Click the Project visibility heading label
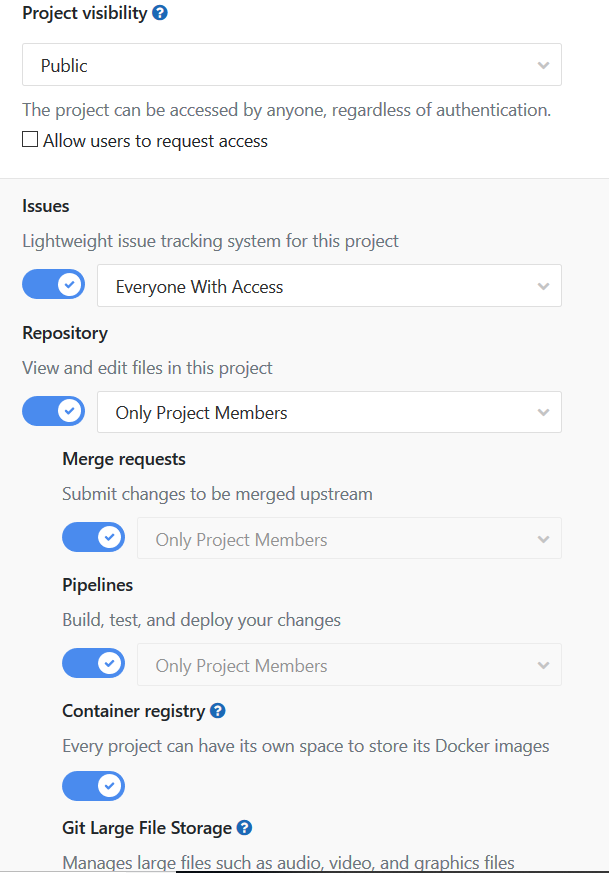Screen dimensions: 609x873 (84, 14)
